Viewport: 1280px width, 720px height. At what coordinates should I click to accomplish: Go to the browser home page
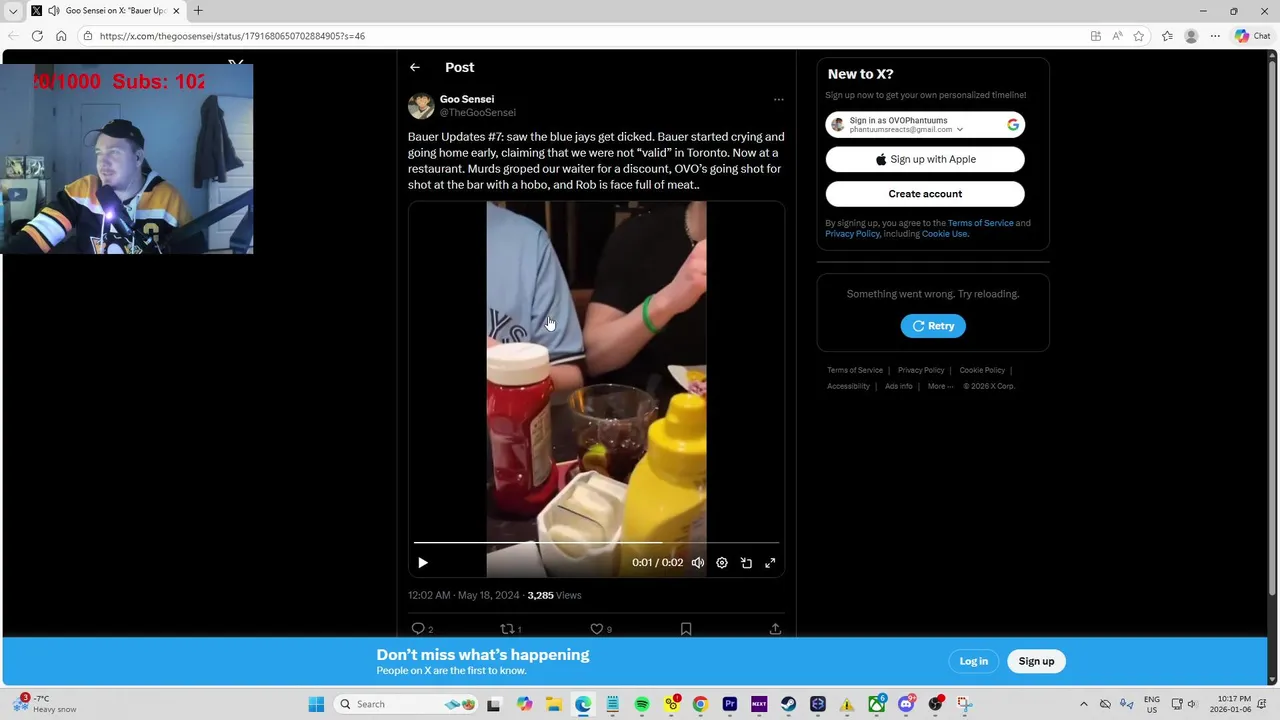click(x=61, y=36)
